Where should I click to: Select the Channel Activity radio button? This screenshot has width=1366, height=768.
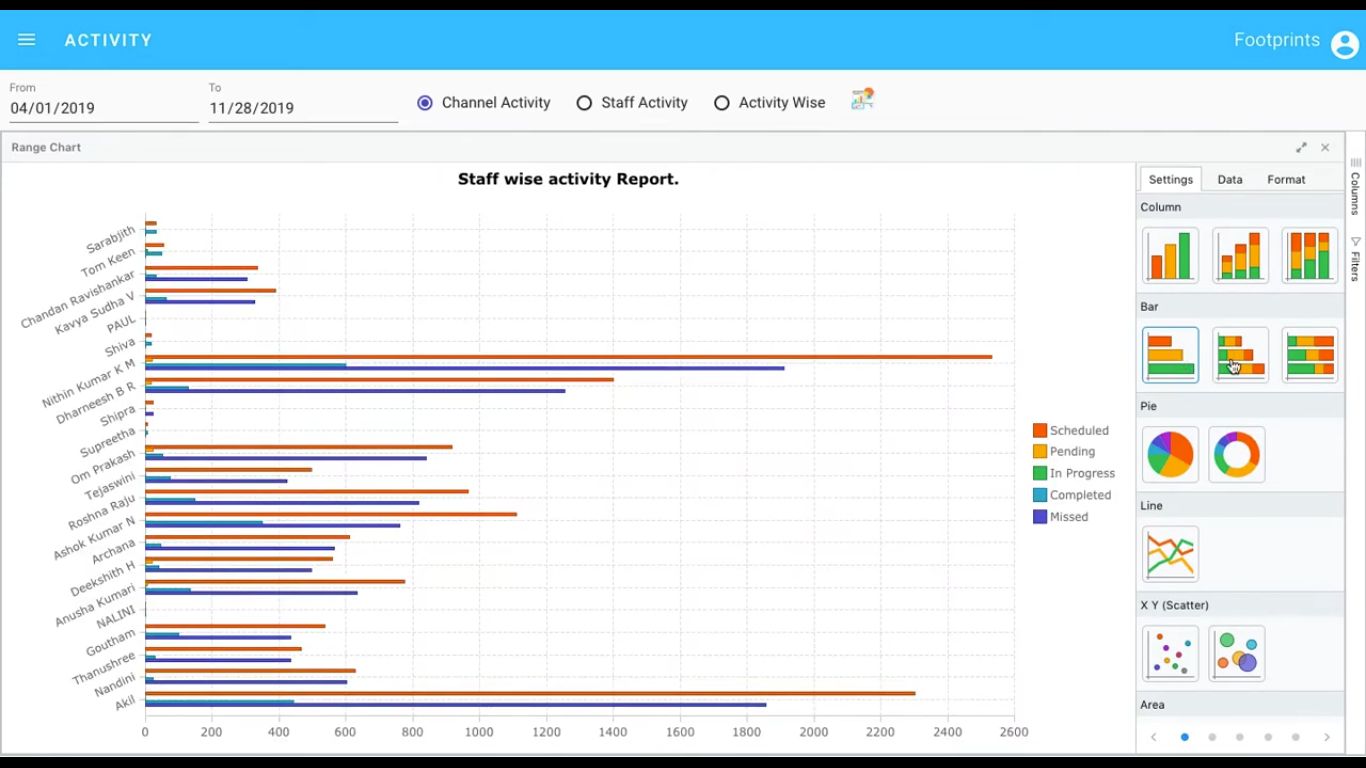[x=425, y=103]
